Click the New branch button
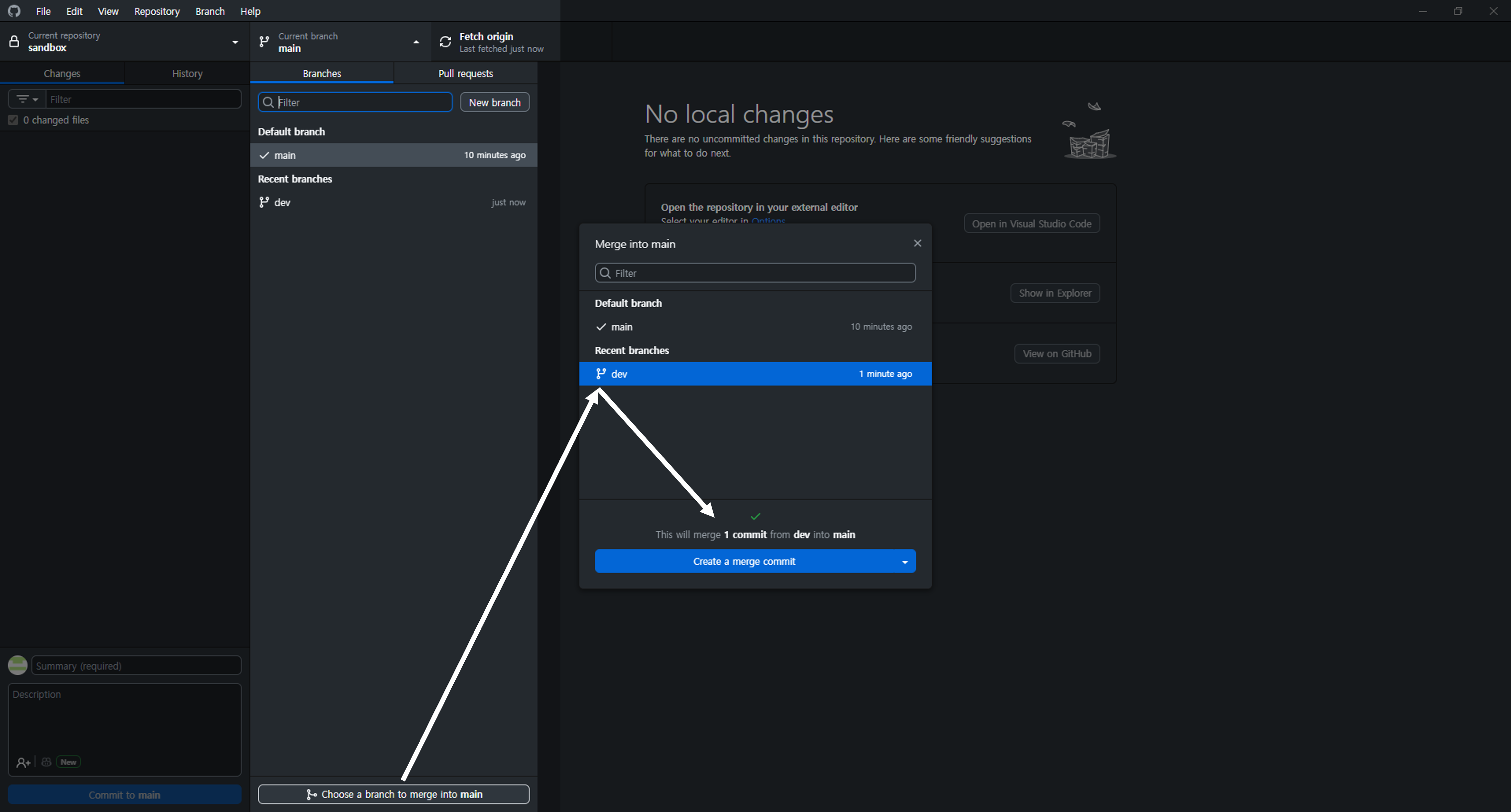This screenshot has width=1511, height=812. 495,102
